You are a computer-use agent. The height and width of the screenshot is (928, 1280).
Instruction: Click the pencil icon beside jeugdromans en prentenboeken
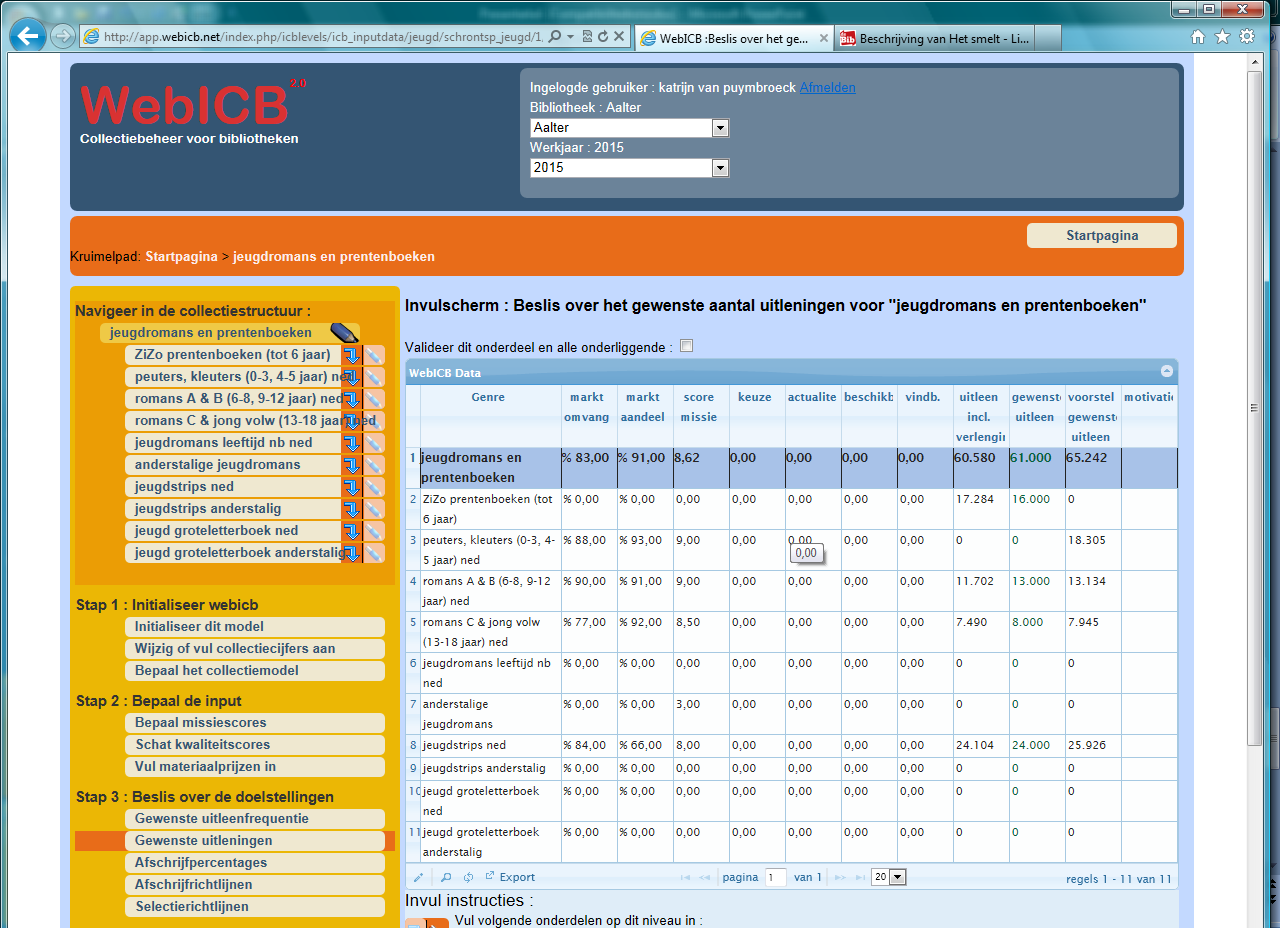(x=343, y=333)
